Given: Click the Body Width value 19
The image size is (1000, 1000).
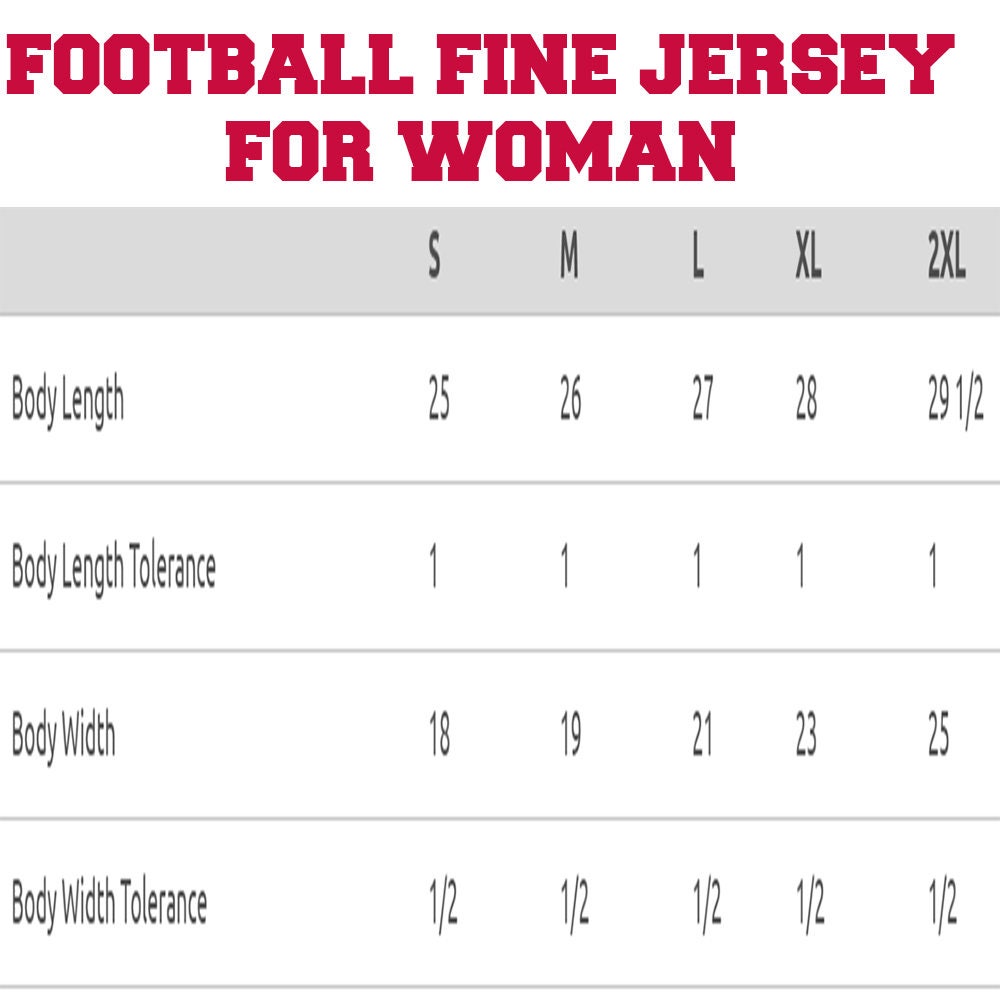Looking at the screenshot, I should click(x=571, y=733).
